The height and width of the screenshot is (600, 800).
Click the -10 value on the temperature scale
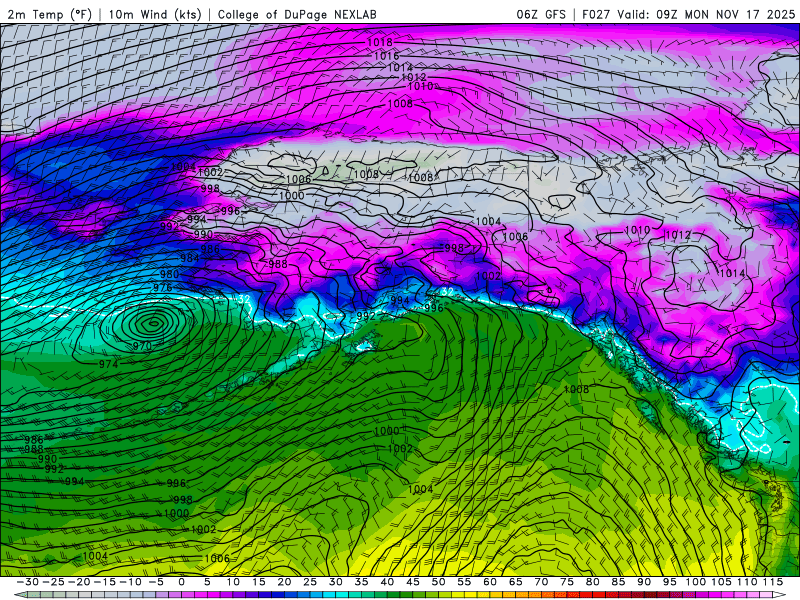click(131, 582)
